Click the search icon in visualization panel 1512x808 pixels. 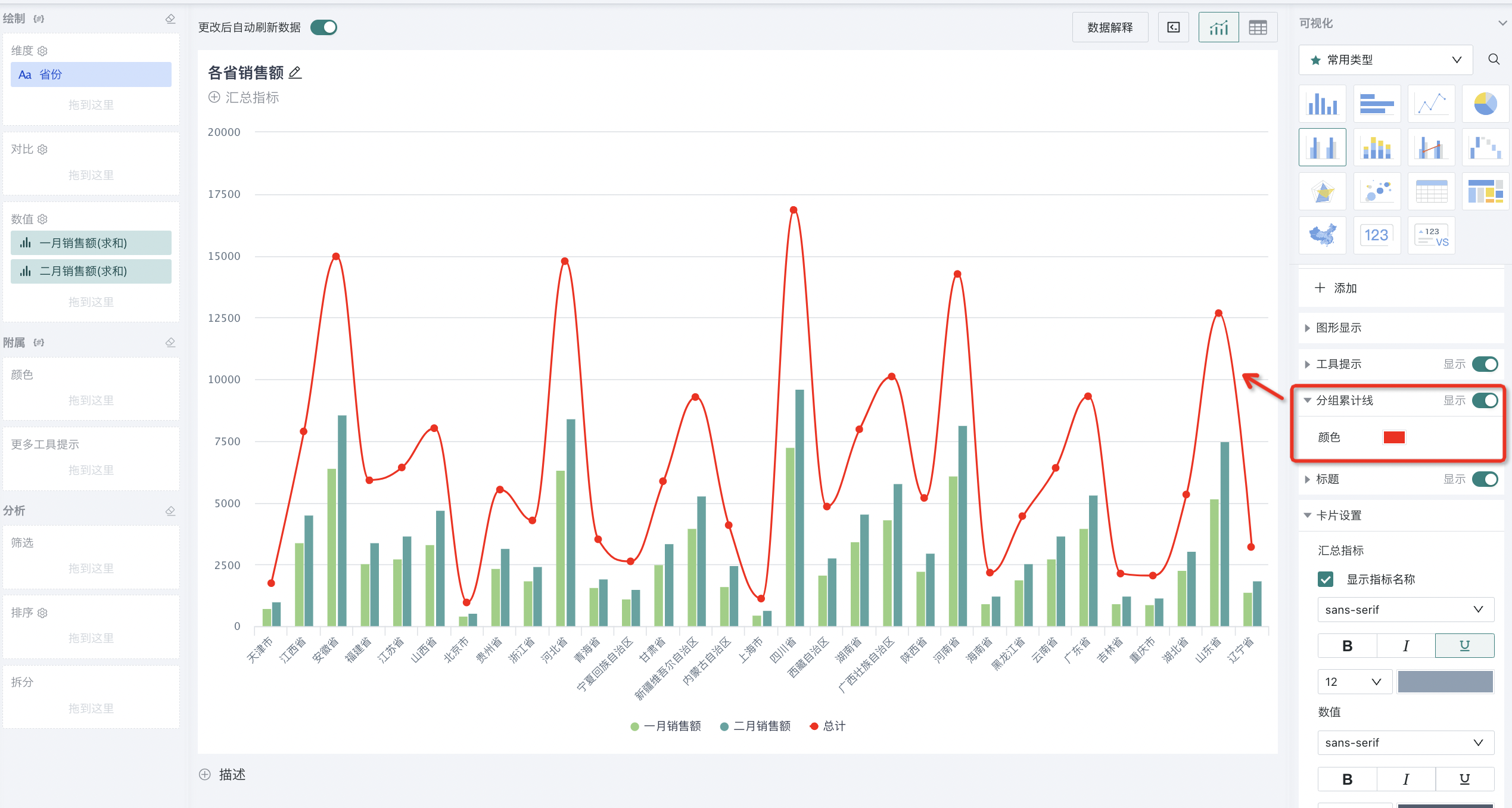tap(1494, 60)
